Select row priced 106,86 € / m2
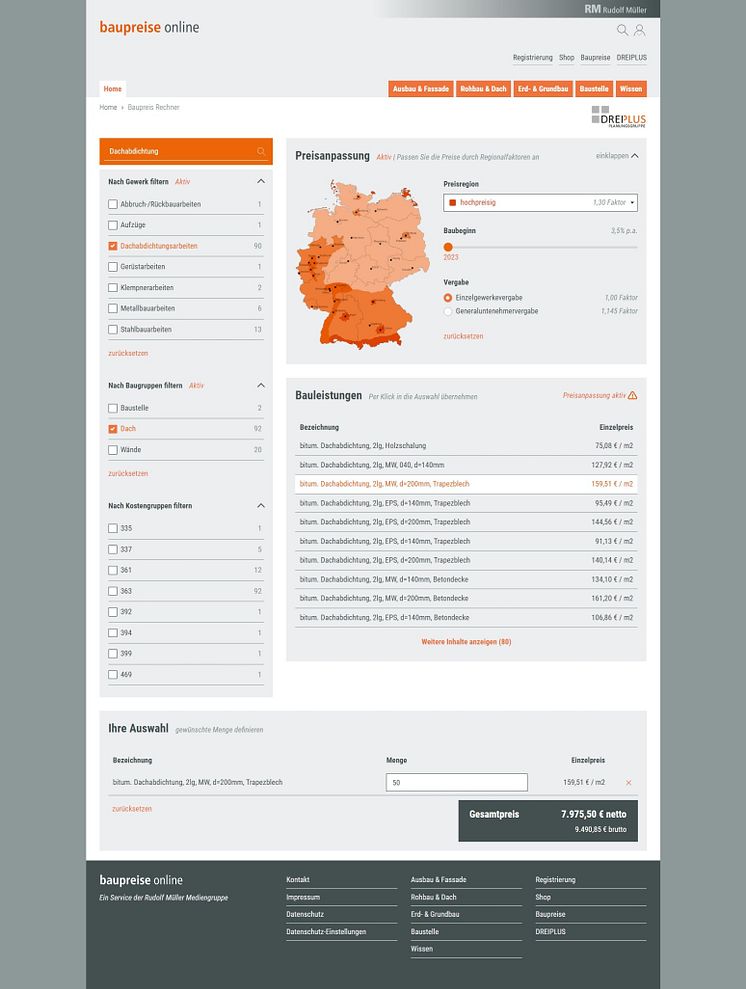 coord(466,617)
